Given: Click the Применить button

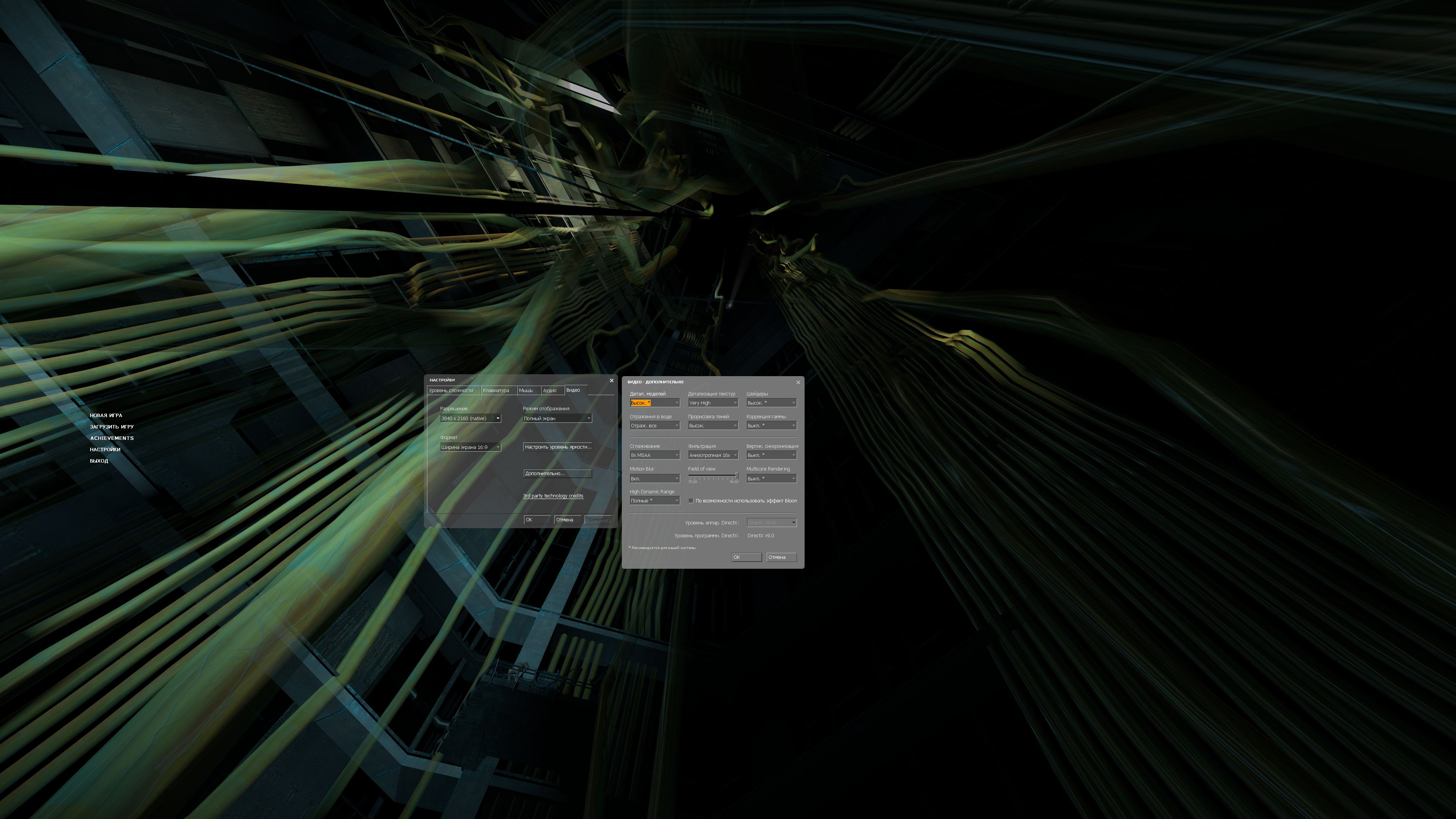Looking at the screenshot, I should coord(598,520).
